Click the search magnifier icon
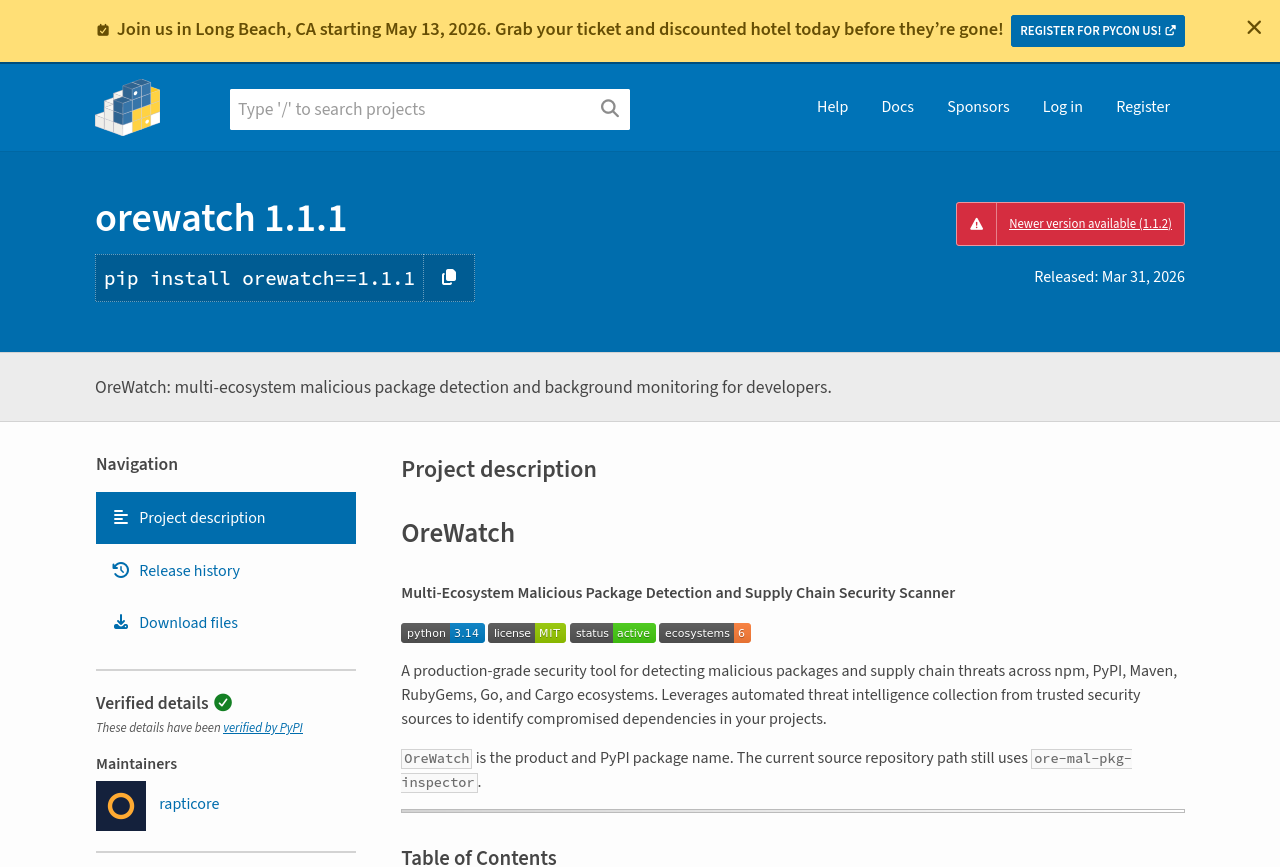 click(x=609, y=109)
